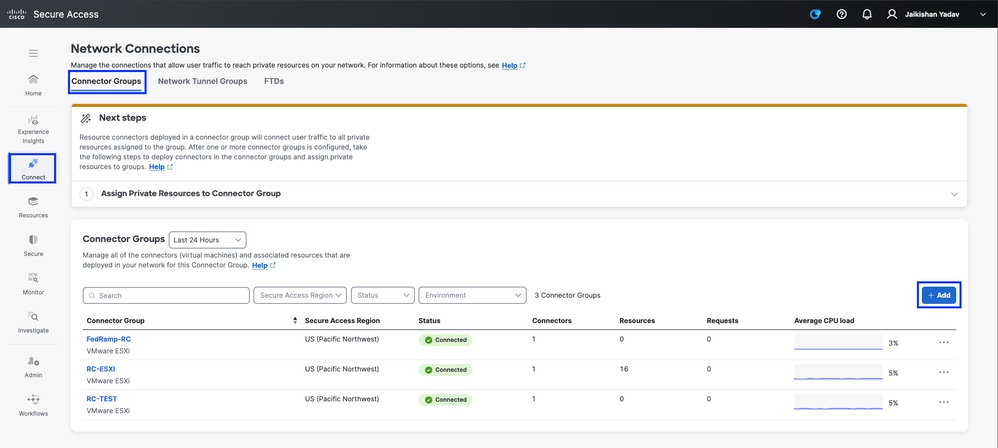Open more options for FedRamp-RC row
Image resolution: width=998 pixels, height=448 pixels.
[x=943, y=342]
